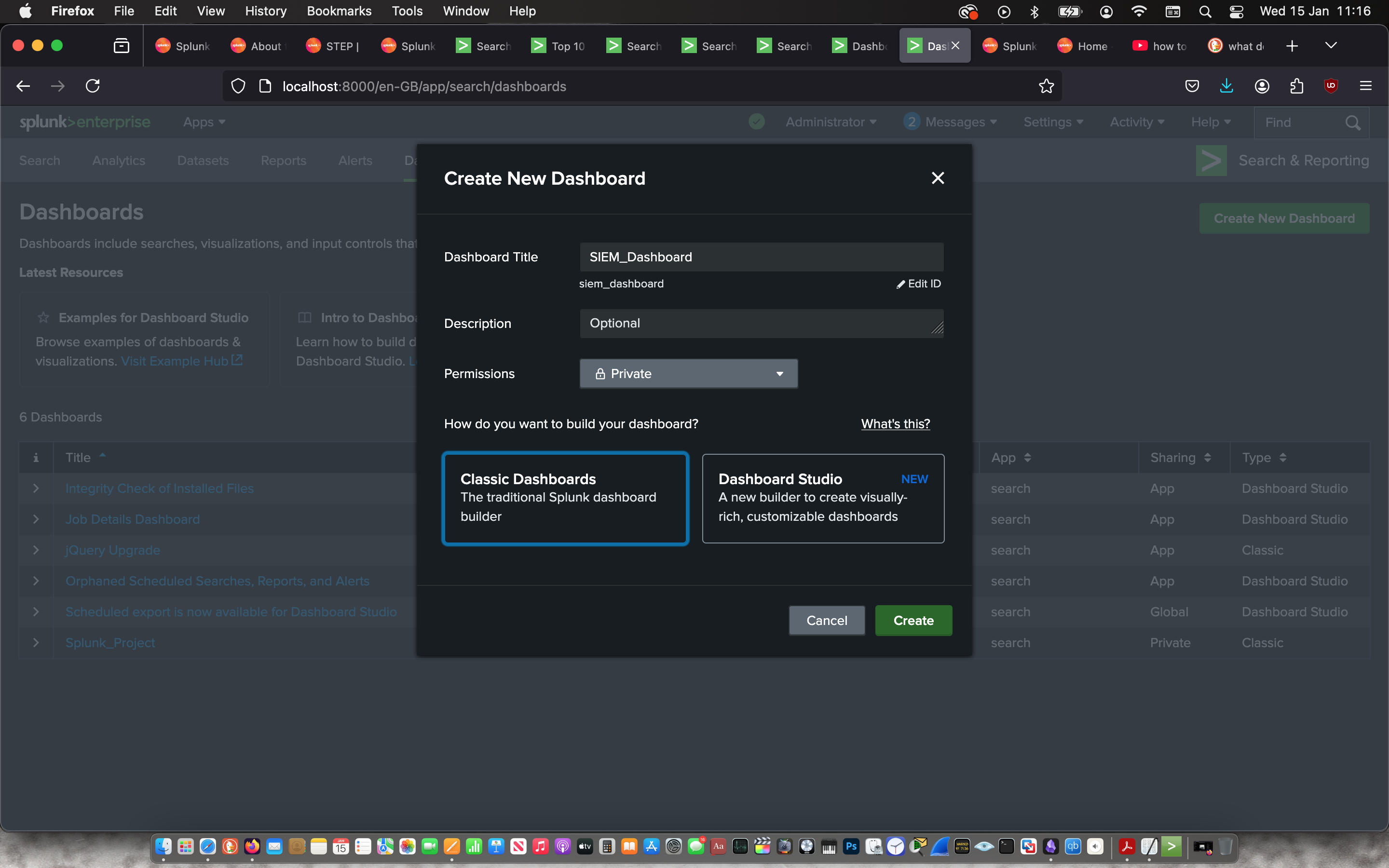Image resolution: width=1389 pixels, height=868 pixels.
Task: Reload the page with refresh icon
Action: tap(93, 86)
